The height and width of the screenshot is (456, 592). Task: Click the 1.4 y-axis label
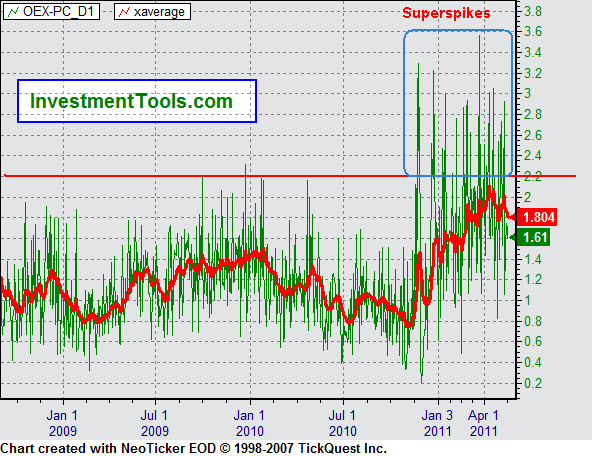click(x=533, y=259)
